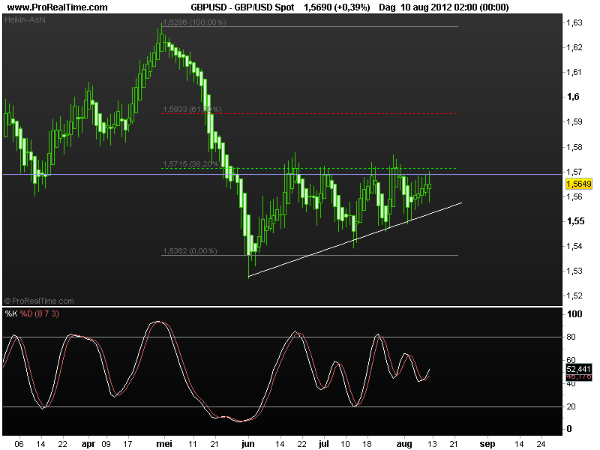This screenshot has width=600, height=450.
Task: Click the 1,5690 (+0,39%) price readout
Action: point(337,7)
